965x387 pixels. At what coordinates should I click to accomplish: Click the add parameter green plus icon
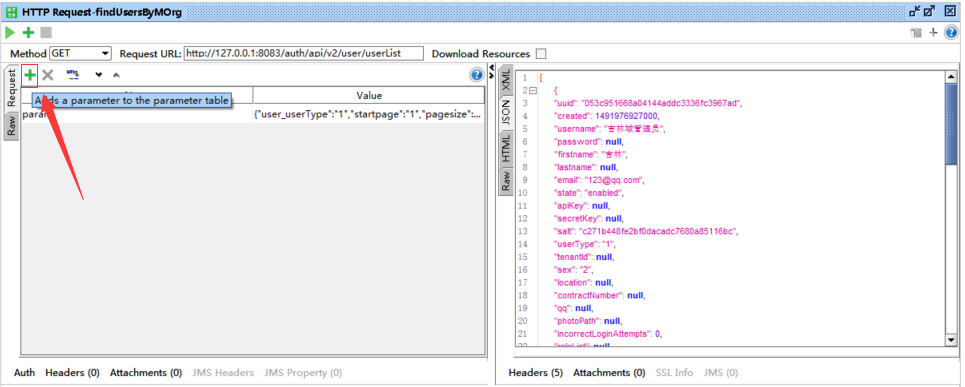pos(30,76)
